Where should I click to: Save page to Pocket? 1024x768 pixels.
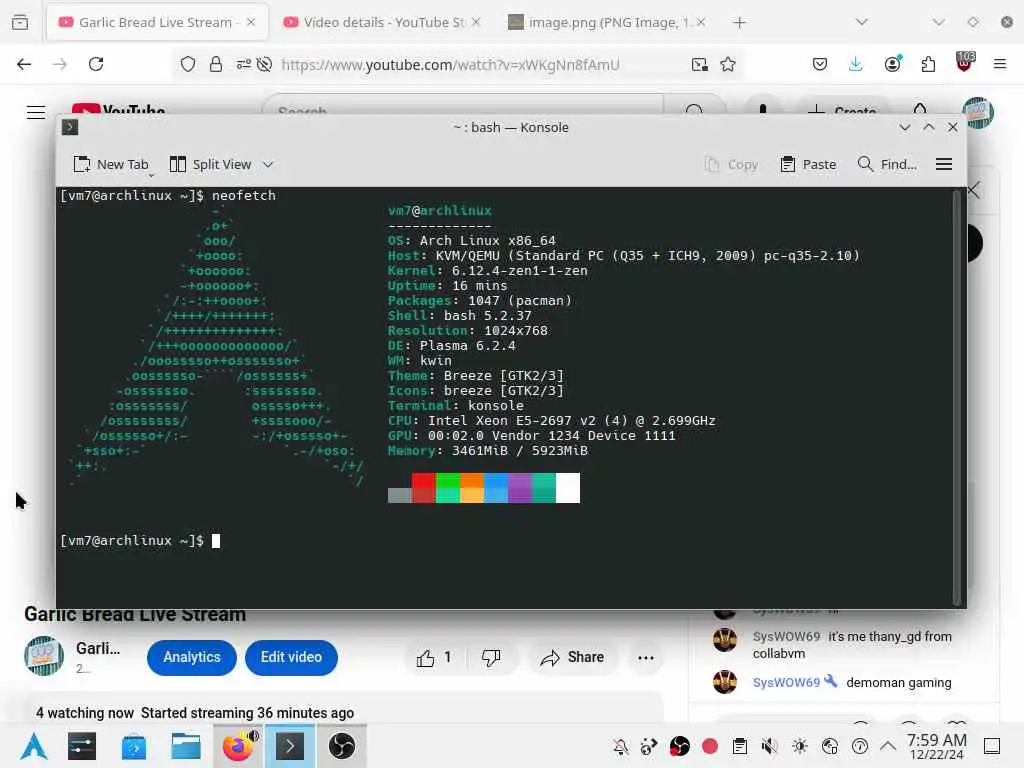(x=820, y=64)
